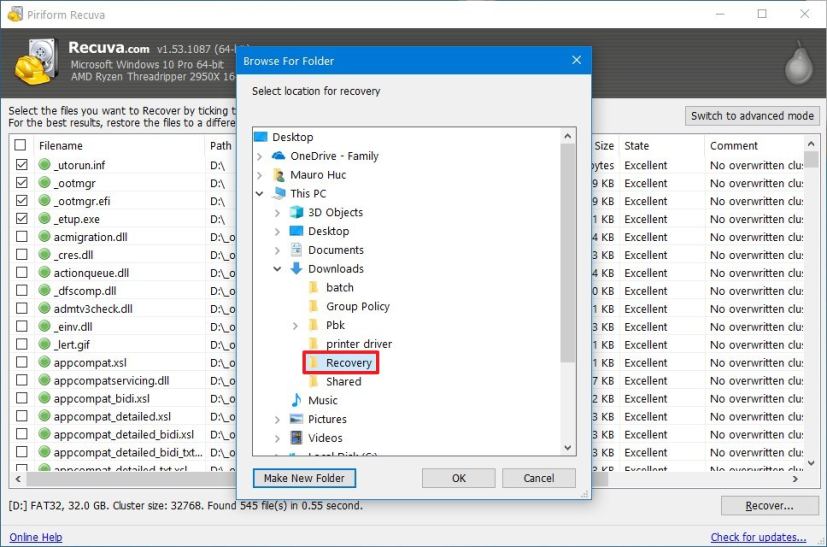Click Switch to advanced mode button

click(x=752, y=116)
